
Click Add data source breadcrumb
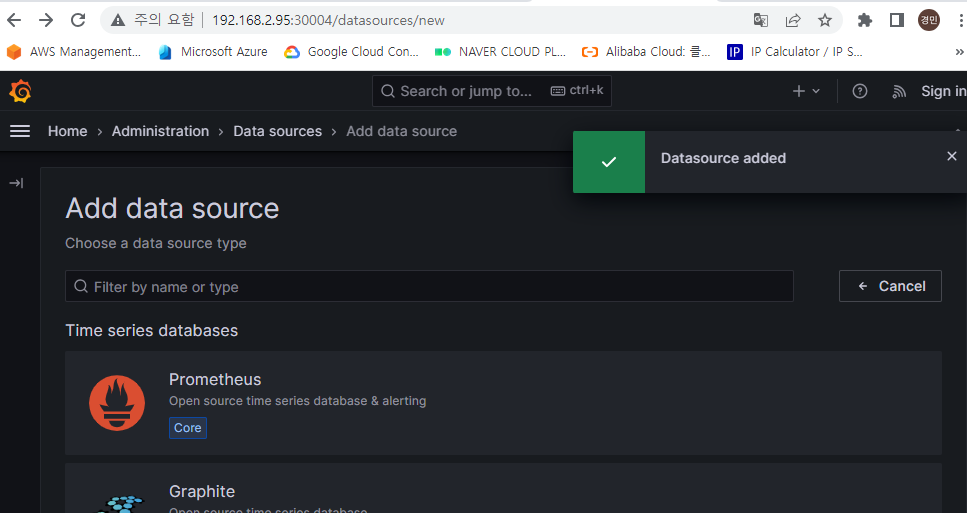pos(401,131)
